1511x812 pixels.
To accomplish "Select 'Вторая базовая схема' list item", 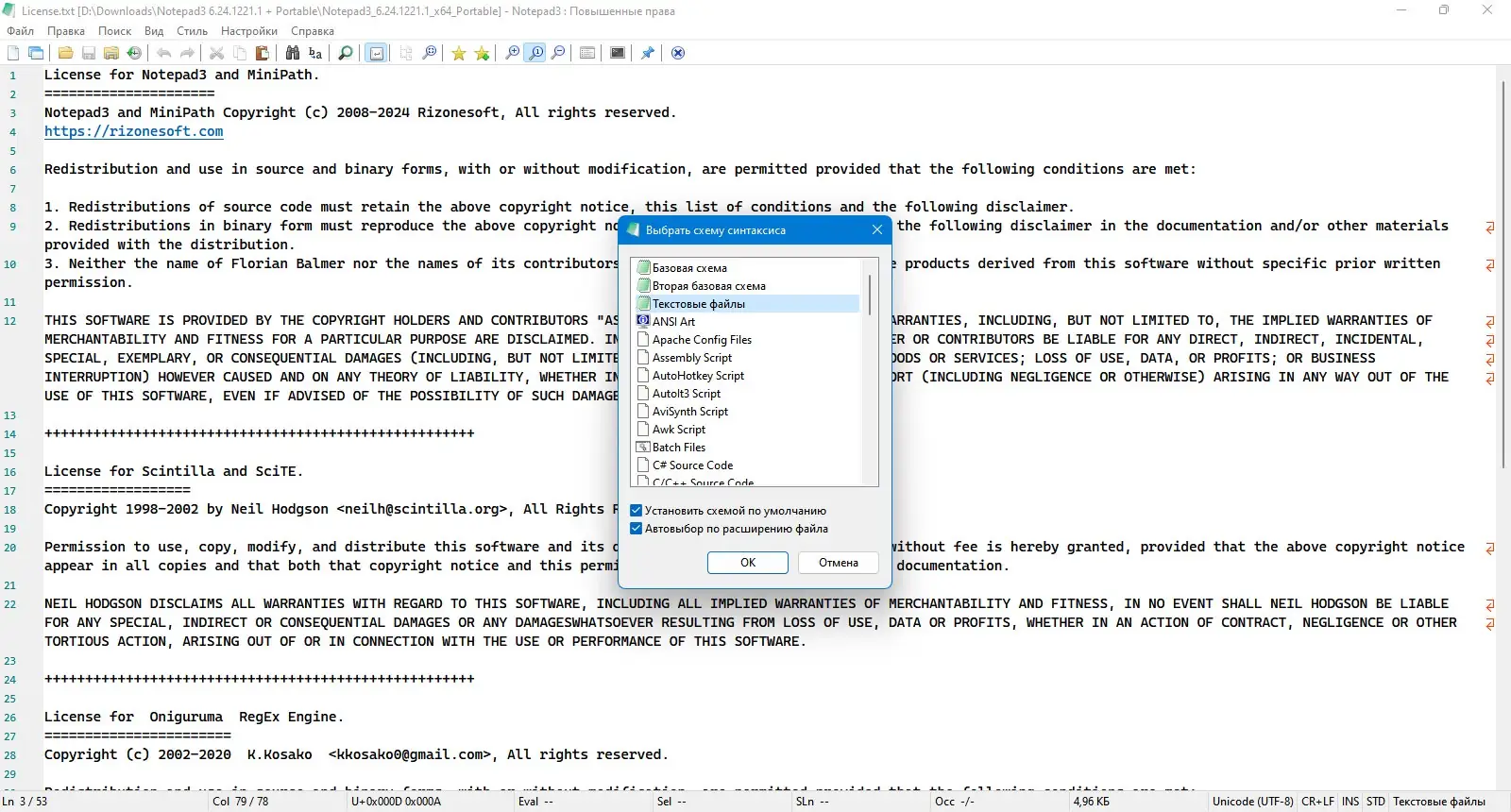I will (x=748, y=286).
